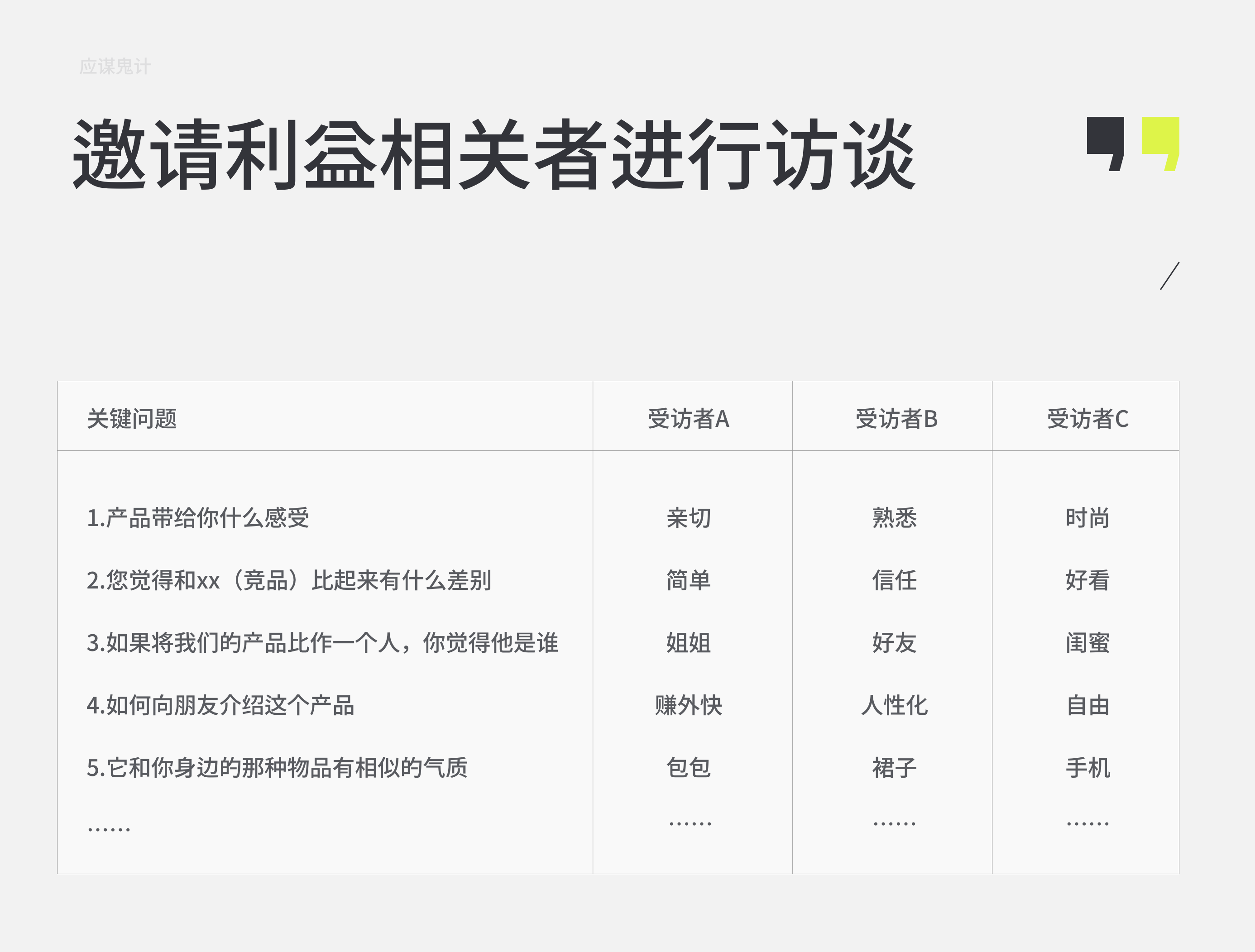
Task: Click question 2 about 竞品 differences
Action: (288, 580)
